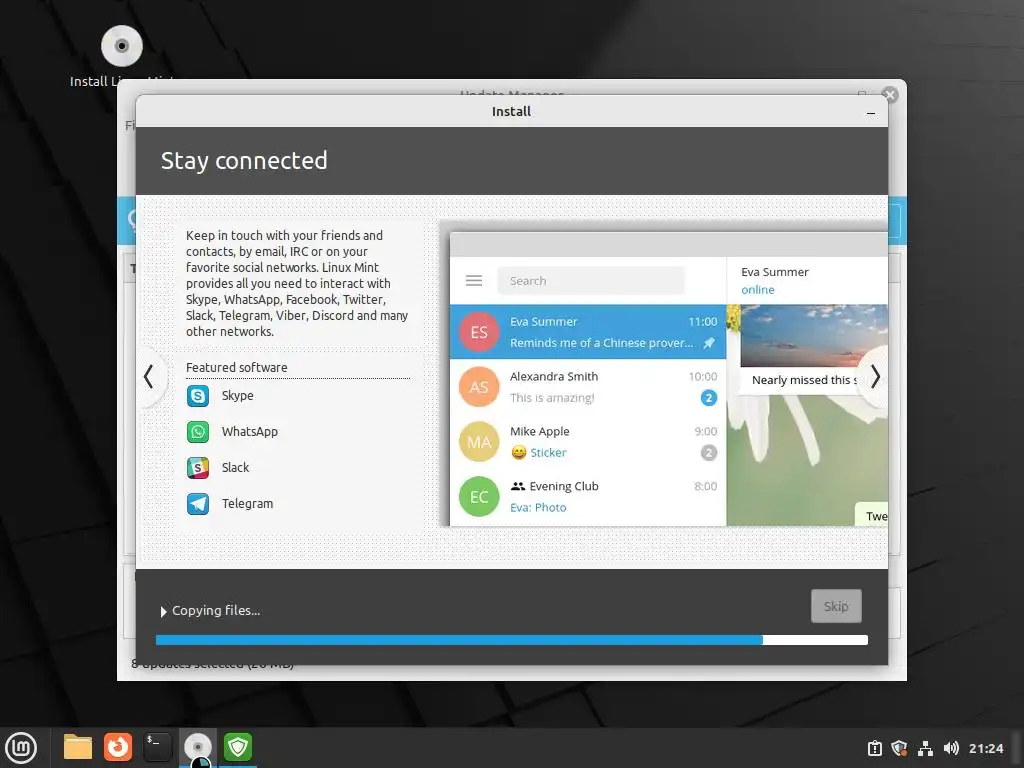The width and height of the screenshot is (1024, 768).
Task: Click the Eva: Photo message preview
Action: [538, 507]
